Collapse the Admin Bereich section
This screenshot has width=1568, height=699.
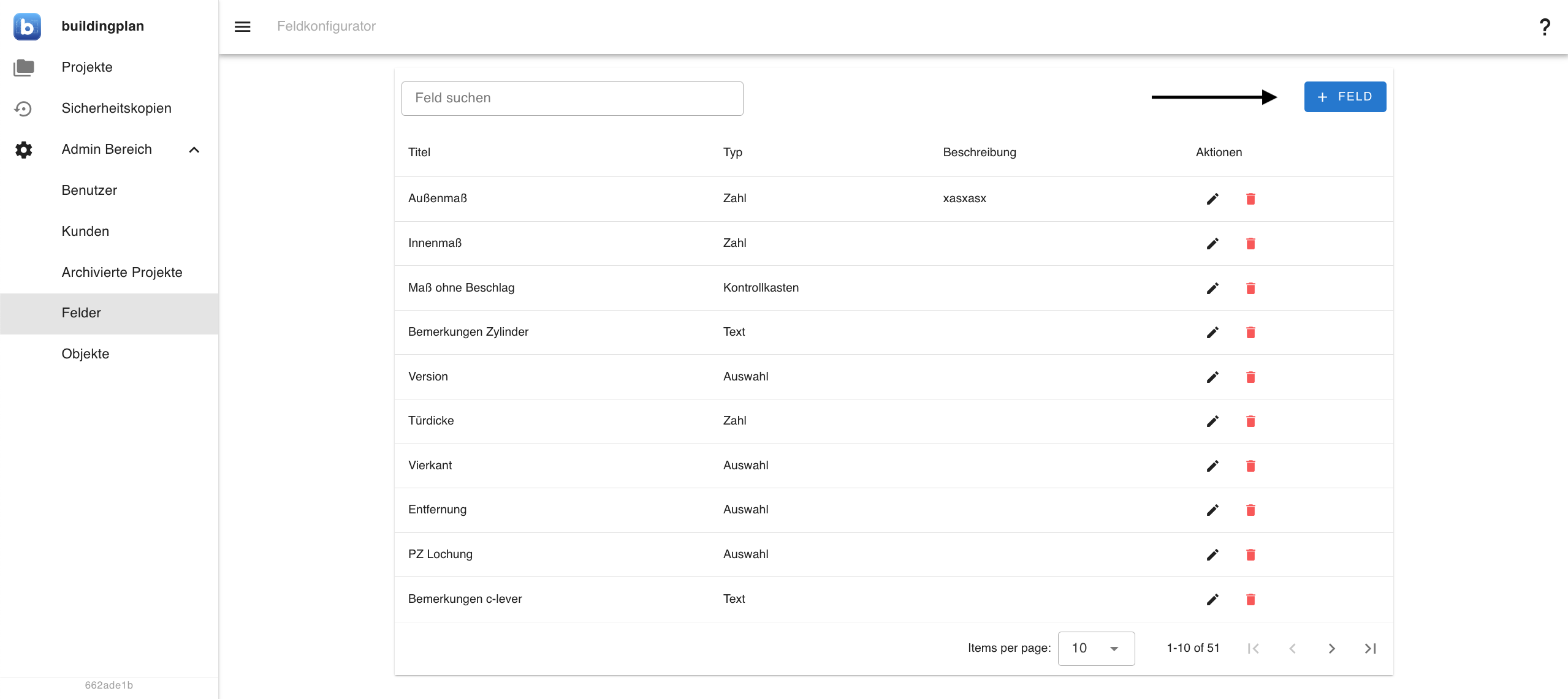tap(194, 149)
